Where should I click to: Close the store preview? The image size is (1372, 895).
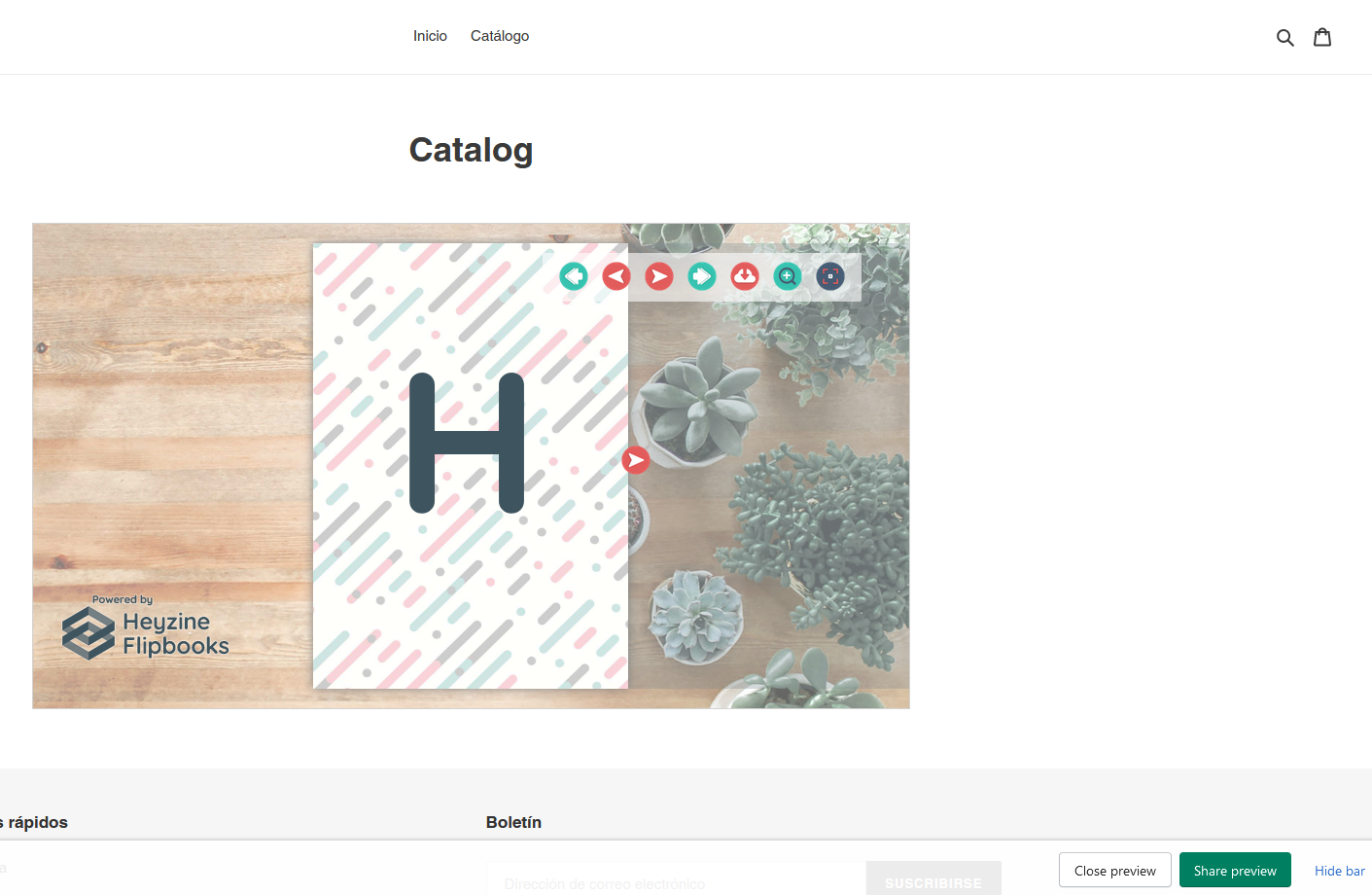[x=1114, y=870]
